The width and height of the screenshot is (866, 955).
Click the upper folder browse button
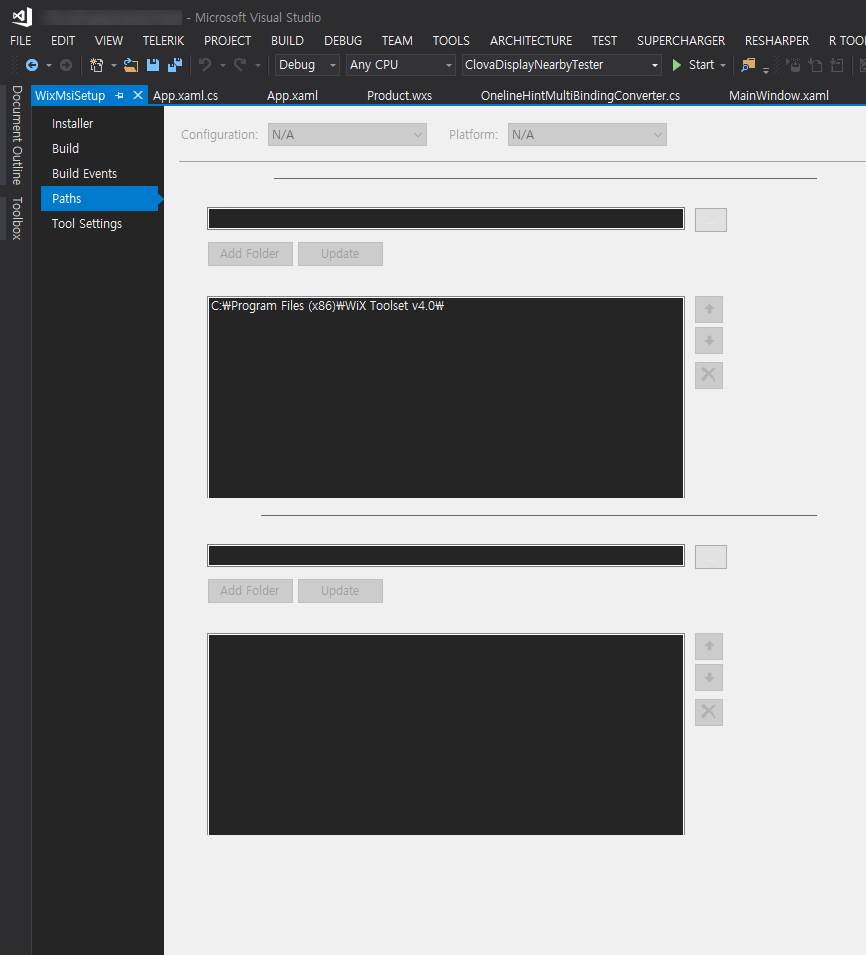[711, 220]
